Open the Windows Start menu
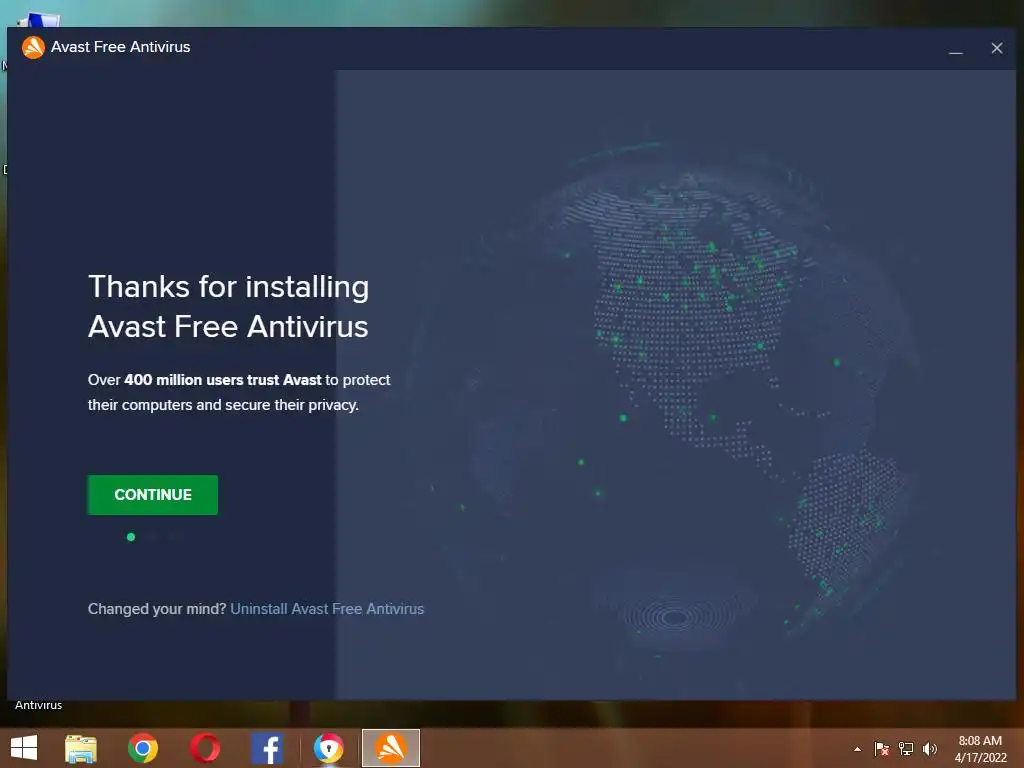Image resolution: width=1024 pixels, height=768 pixels. click(x=24, y=748)
